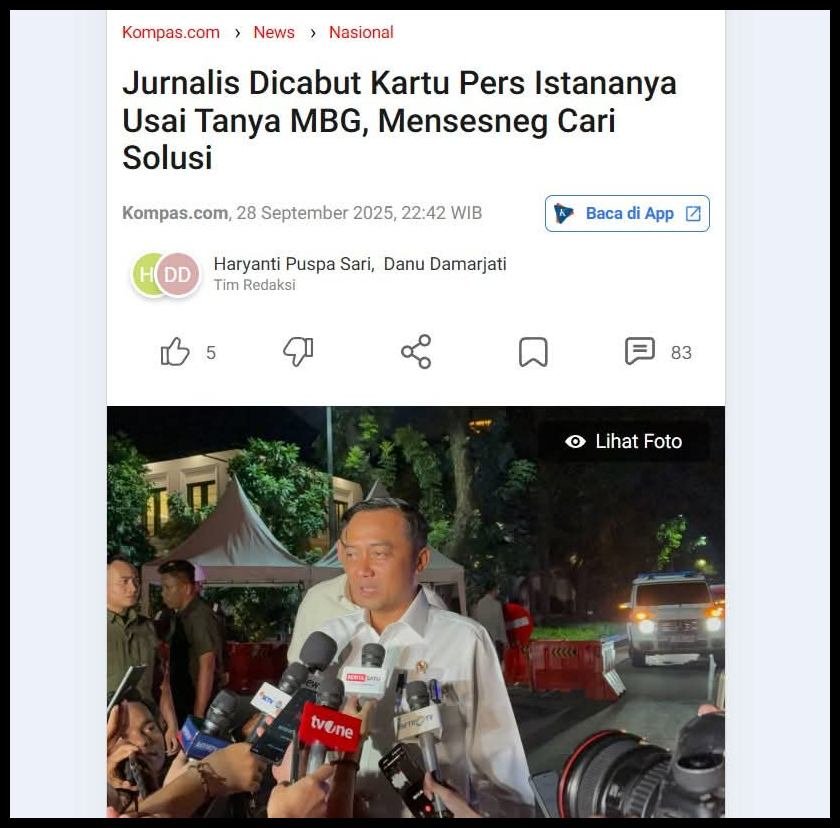
Task: Click the chevron after Kompas.com breadcrumb
Action: pos(237,33)
